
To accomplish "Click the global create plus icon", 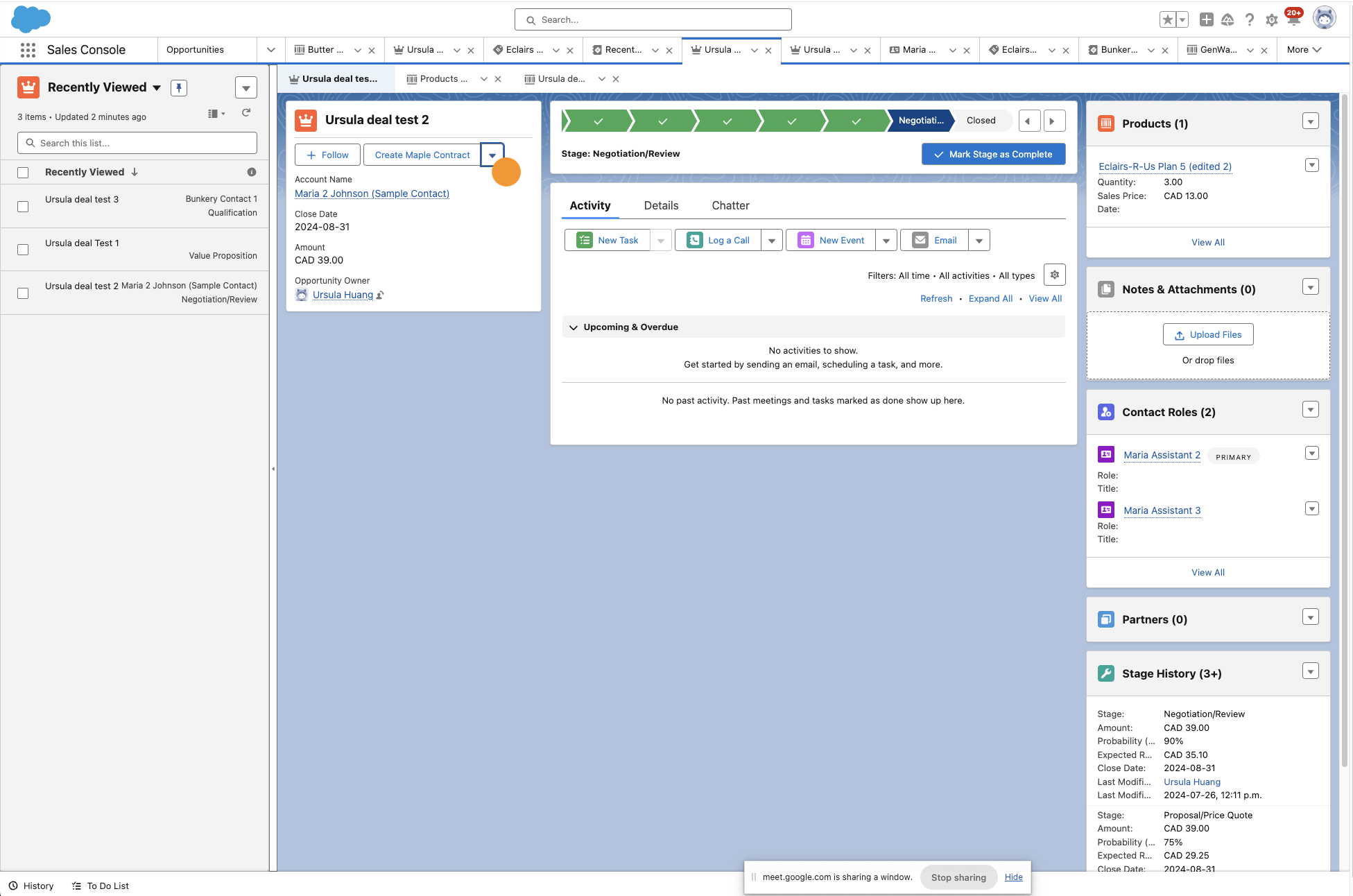I will click(x=1207, y=20).
